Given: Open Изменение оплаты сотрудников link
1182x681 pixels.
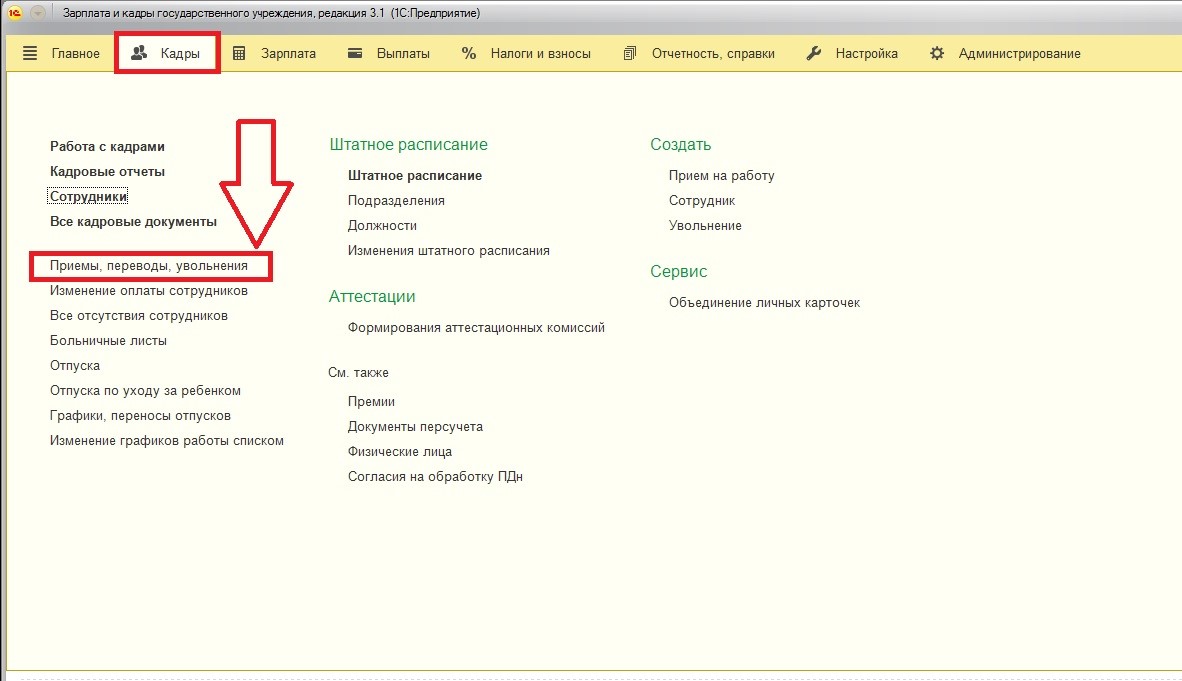Looking at the screenshot, I should pos(149,290).
